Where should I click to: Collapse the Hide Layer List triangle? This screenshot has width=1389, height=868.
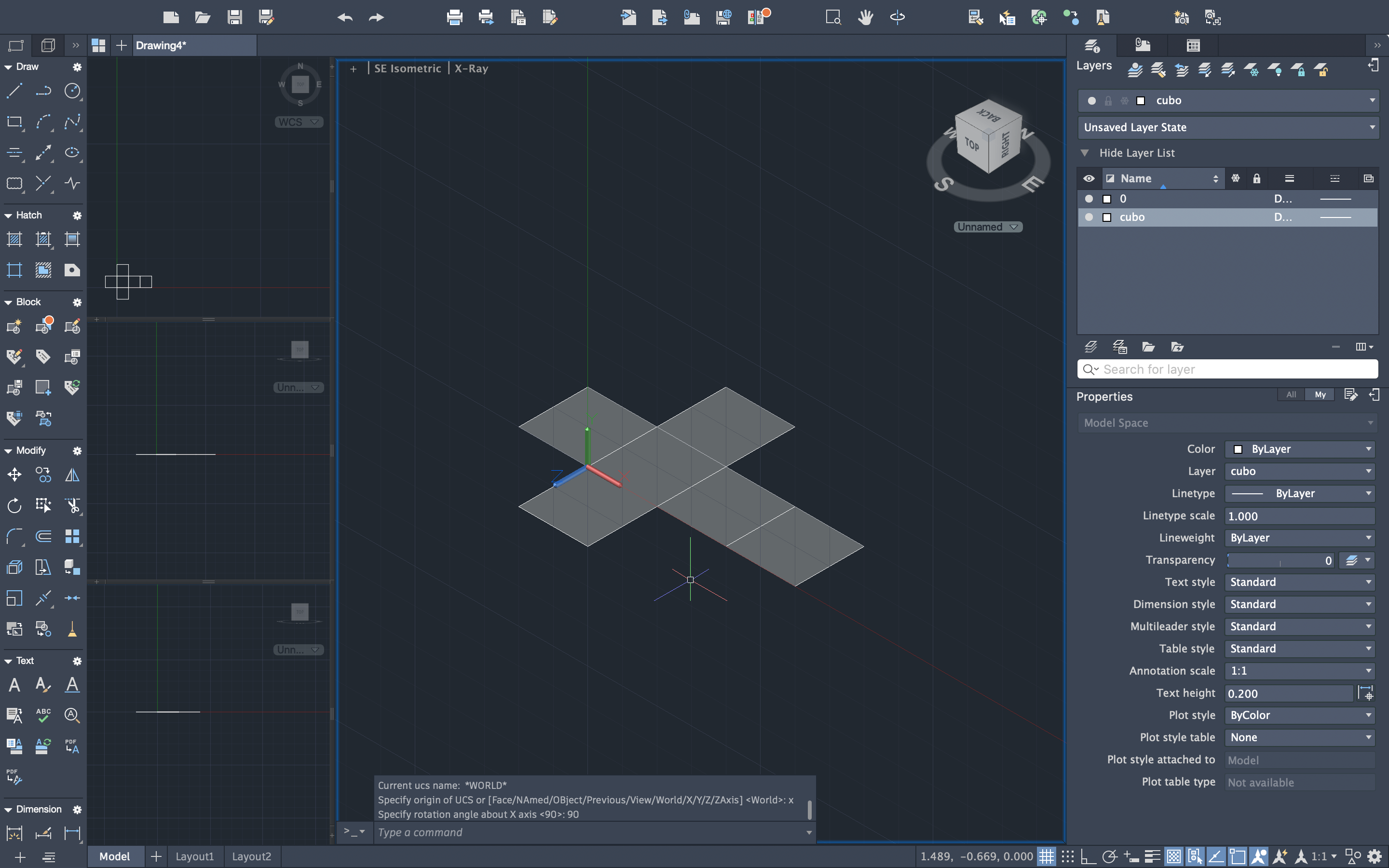(x=1085, y=153)
